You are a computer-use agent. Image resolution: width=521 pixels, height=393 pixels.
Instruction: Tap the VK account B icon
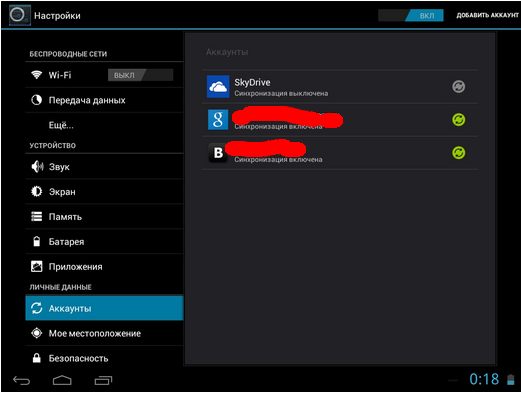218,153
